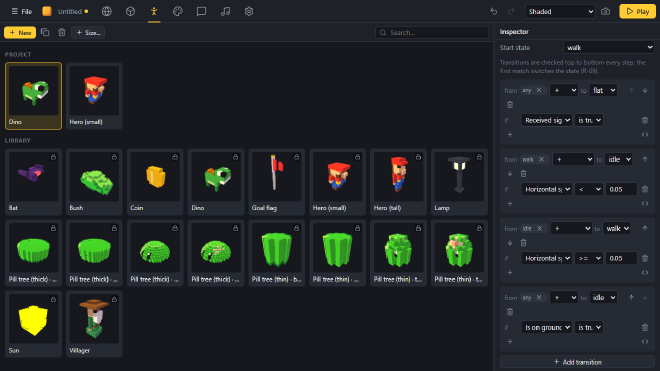Click the camera screenshot icon
The height and width of the screenshot is (371, 660).
click(605, 11)
